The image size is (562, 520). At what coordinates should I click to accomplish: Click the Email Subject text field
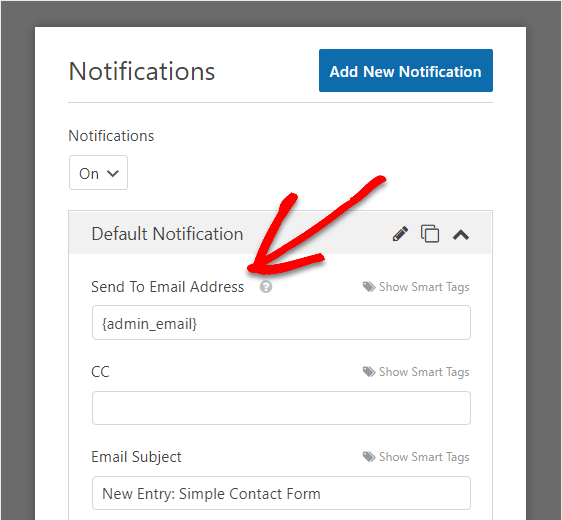point(281,493)
